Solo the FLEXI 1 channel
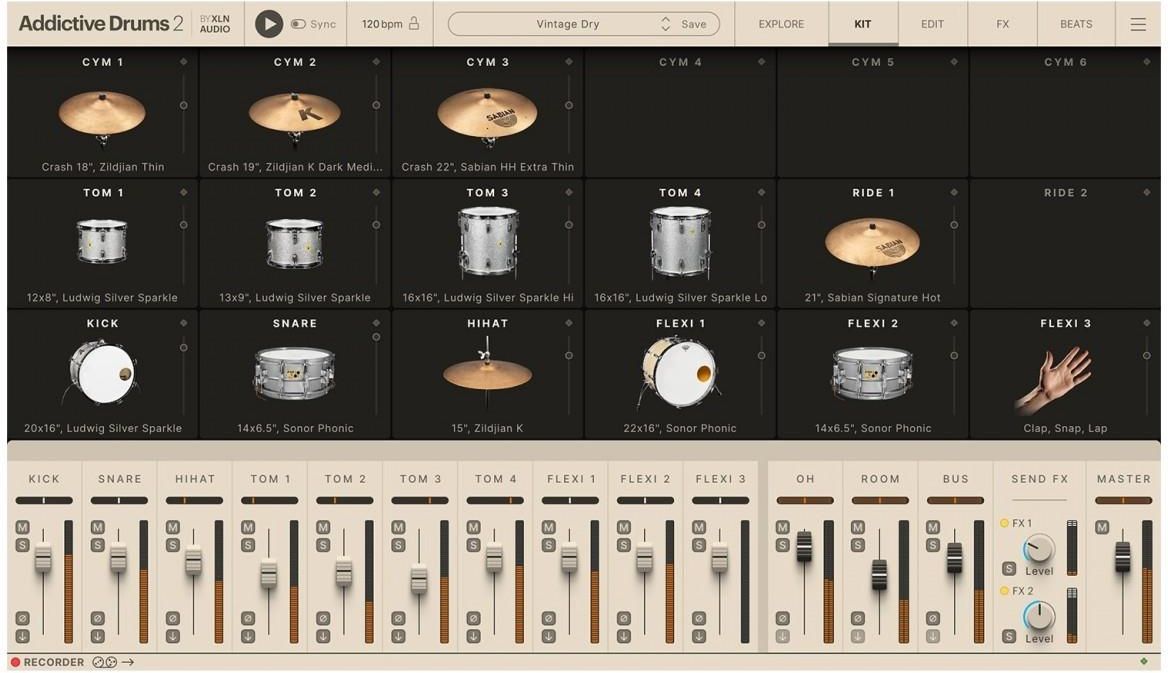Image resolution: width=1168 pixels, height=673 pixels. [x=549, y=545]
